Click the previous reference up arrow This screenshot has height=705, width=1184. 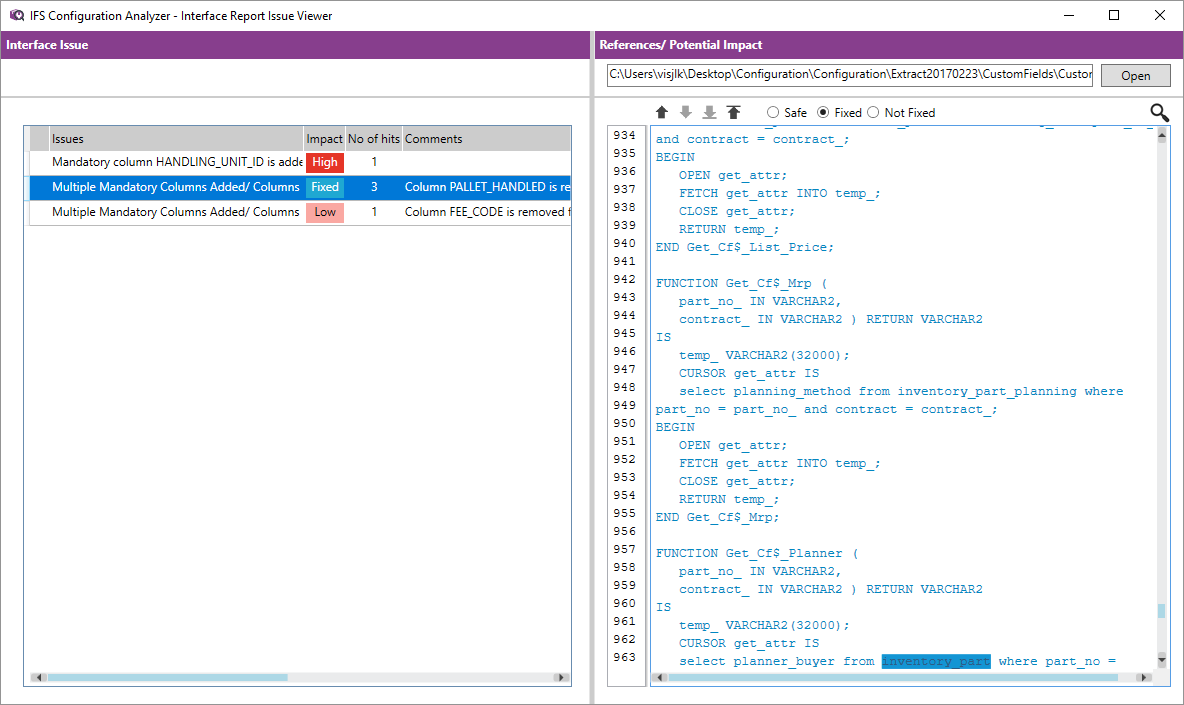coord(662,113)
